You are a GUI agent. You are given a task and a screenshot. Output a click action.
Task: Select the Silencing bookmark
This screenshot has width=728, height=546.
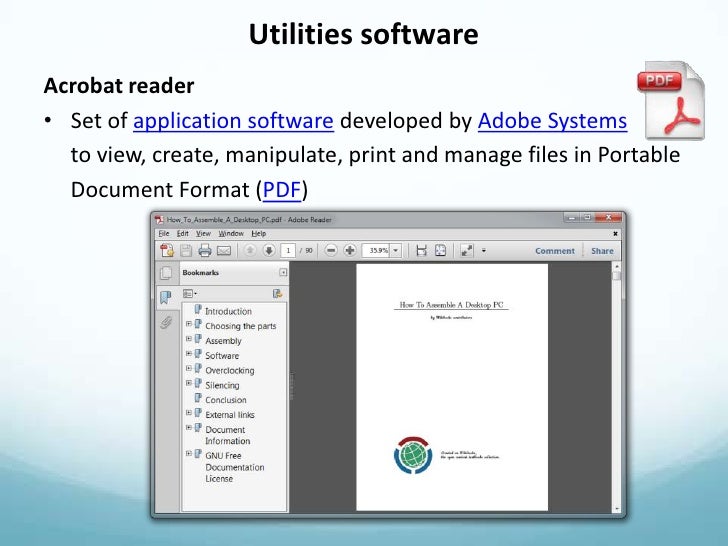222,385
